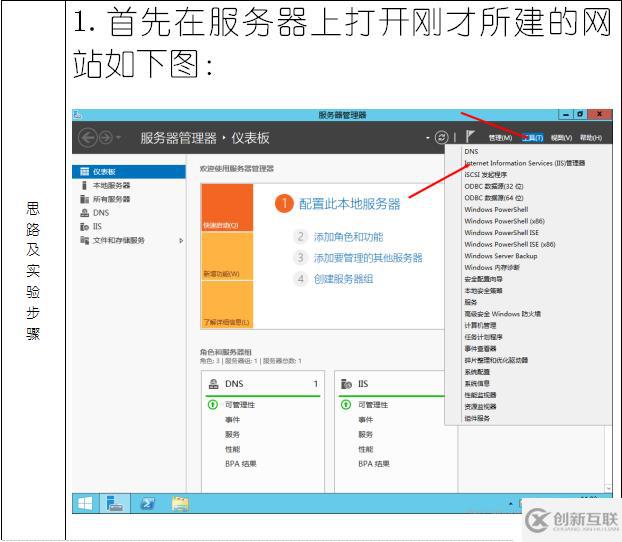Open 性能 in the DNS tile
This screenshot has width=622, height=542.
tap(232, 449)
